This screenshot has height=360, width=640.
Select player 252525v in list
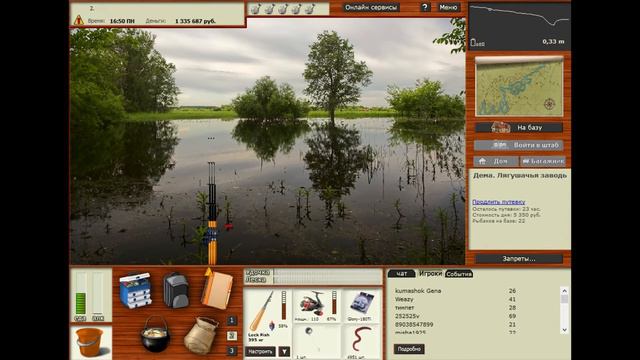coord(407,316)
